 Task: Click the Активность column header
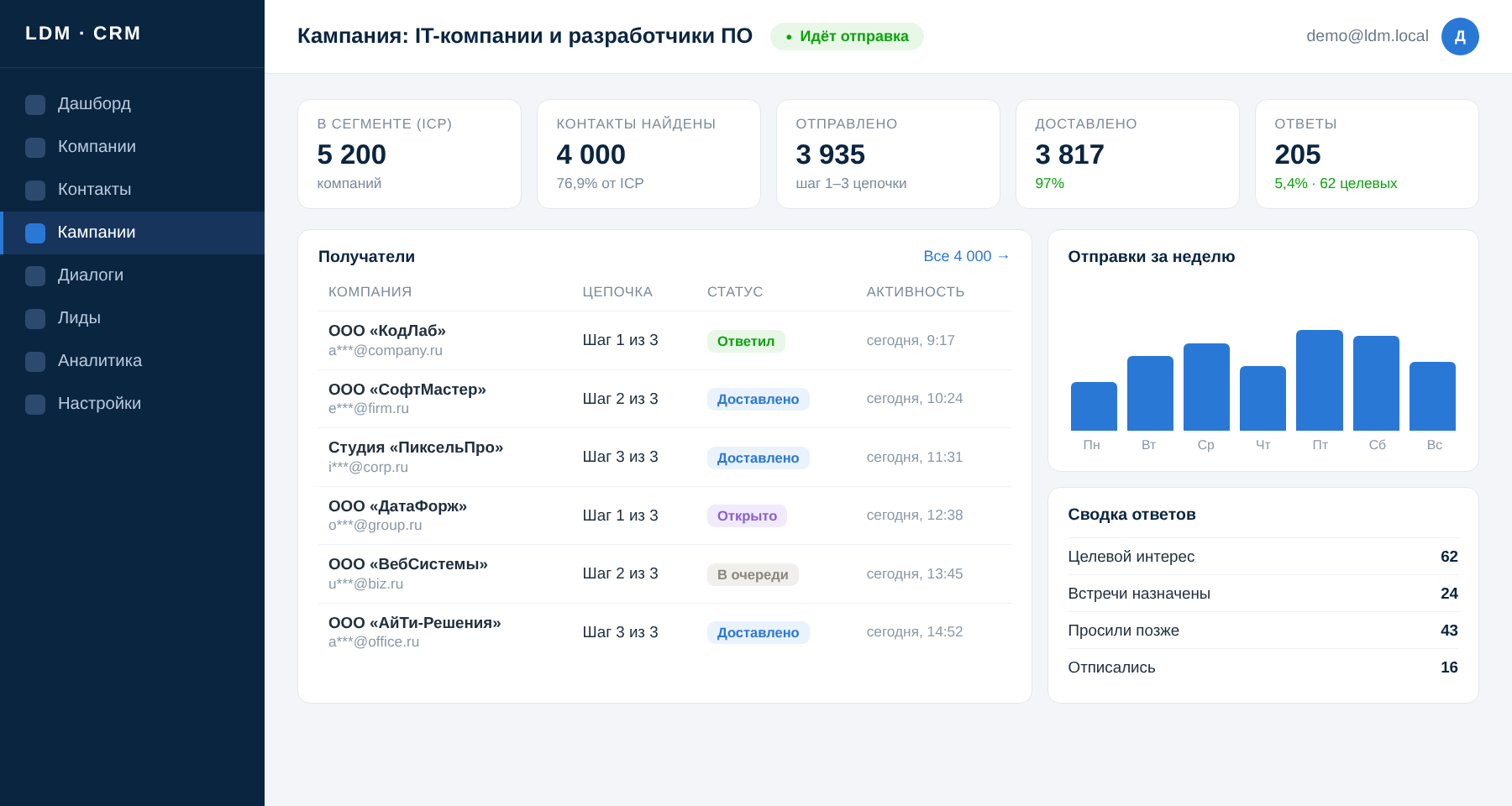(916, 292)
